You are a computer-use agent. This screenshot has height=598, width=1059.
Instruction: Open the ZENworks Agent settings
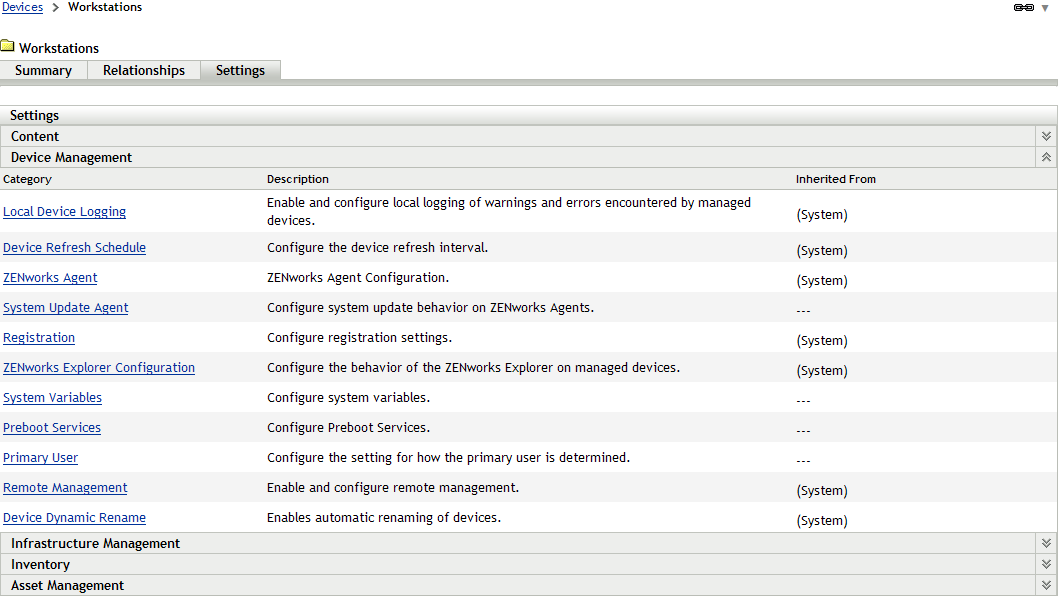49,277
